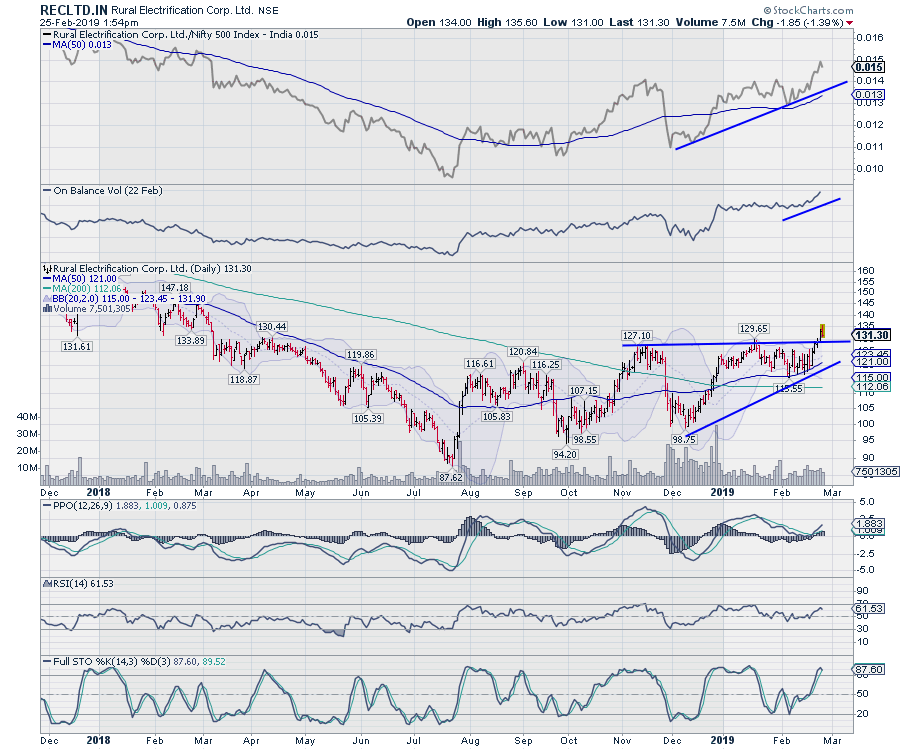Click the 116.61 price label
Viewport: 900px width, 750px height.
(479, 364)
